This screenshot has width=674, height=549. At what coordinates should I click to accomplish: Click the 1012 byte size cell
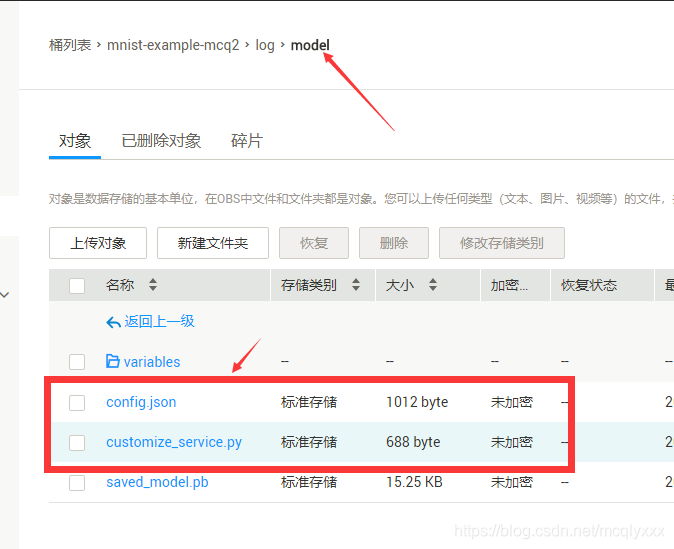point(417,402)
